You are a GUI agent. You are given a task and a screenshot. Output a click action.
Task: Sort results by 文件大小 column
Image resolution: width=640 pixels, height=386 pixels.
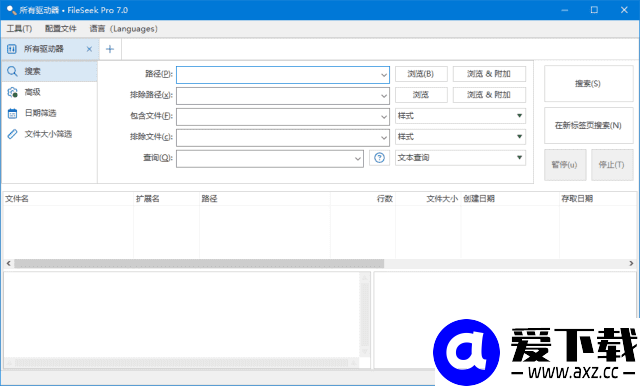click(x=428, y=199)
